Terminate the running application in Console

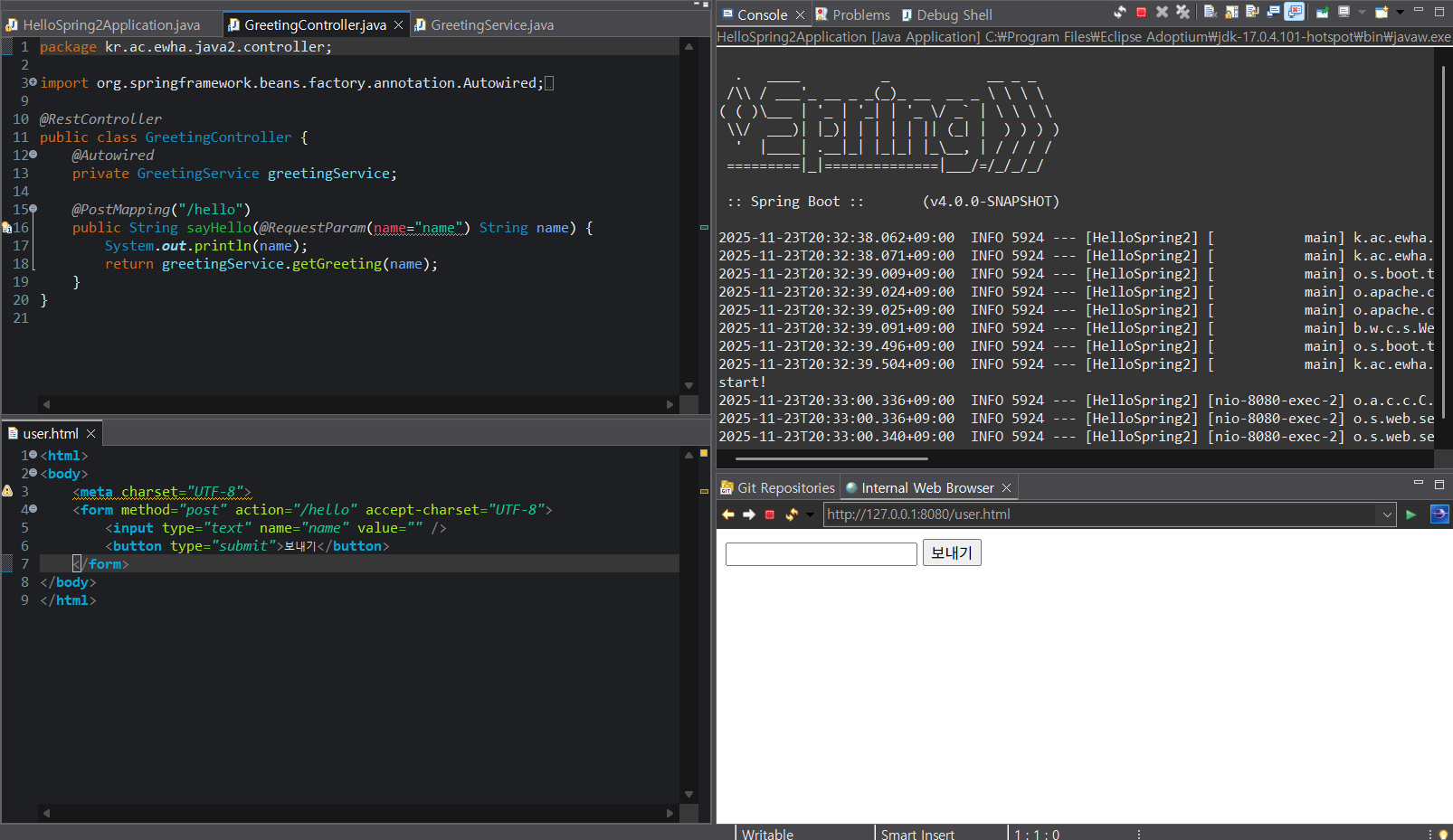point(1141,12)
